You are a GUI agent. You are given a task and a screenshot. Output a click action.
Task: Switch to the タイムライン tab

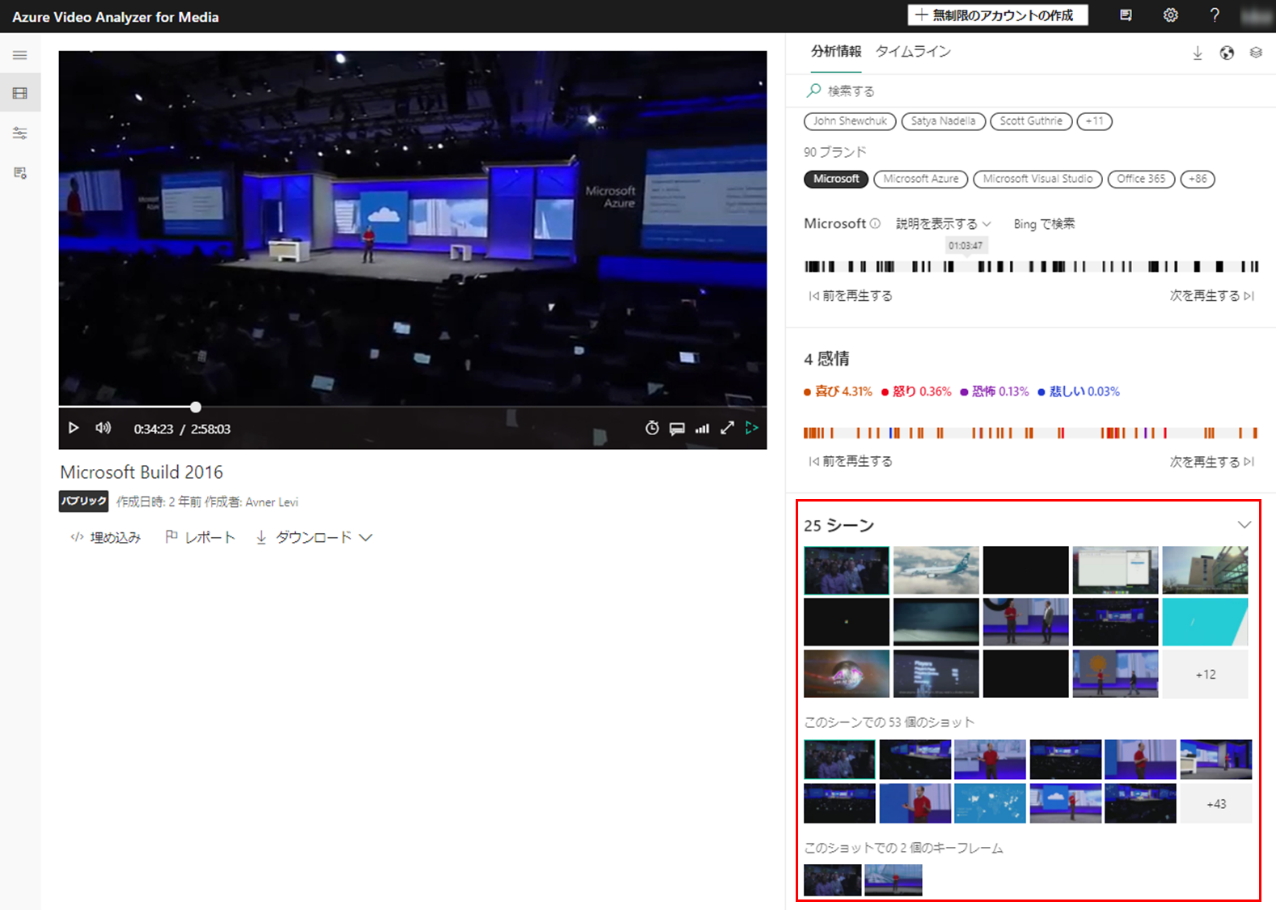pos(913,52)
